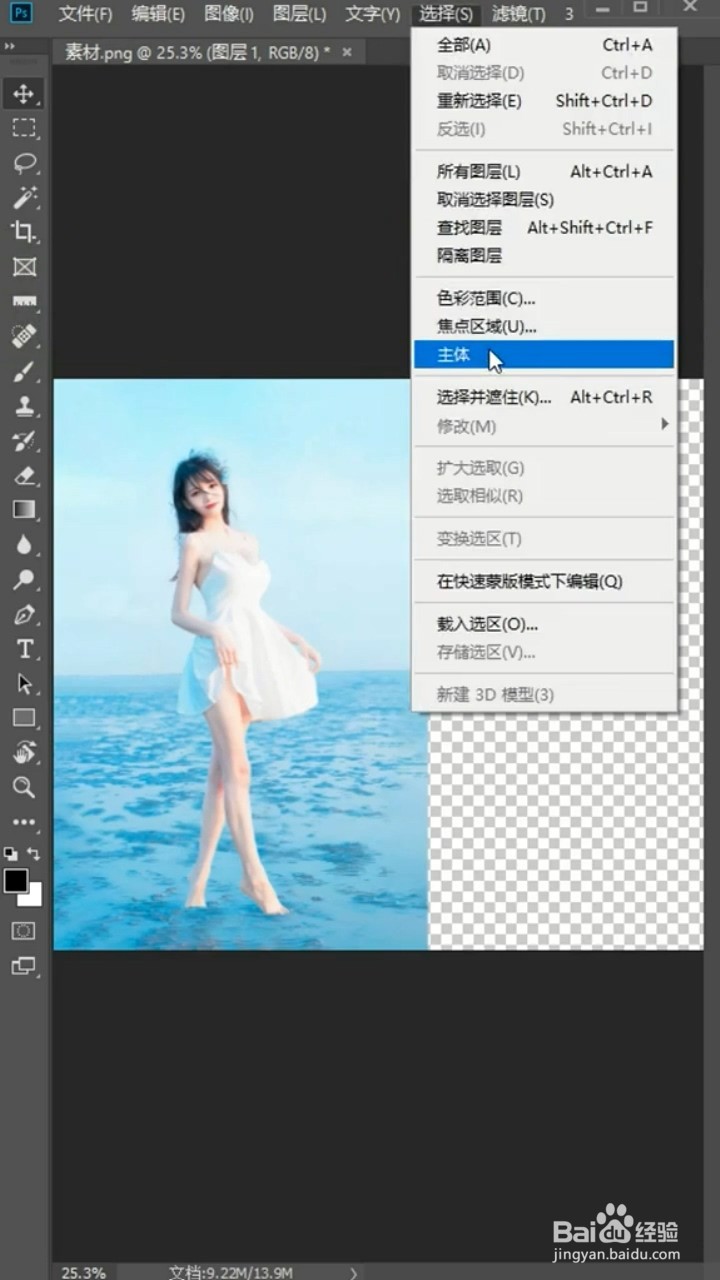Select the Brush tool
Viewport: 720px width, 1280px height.
tap(24, 371)
